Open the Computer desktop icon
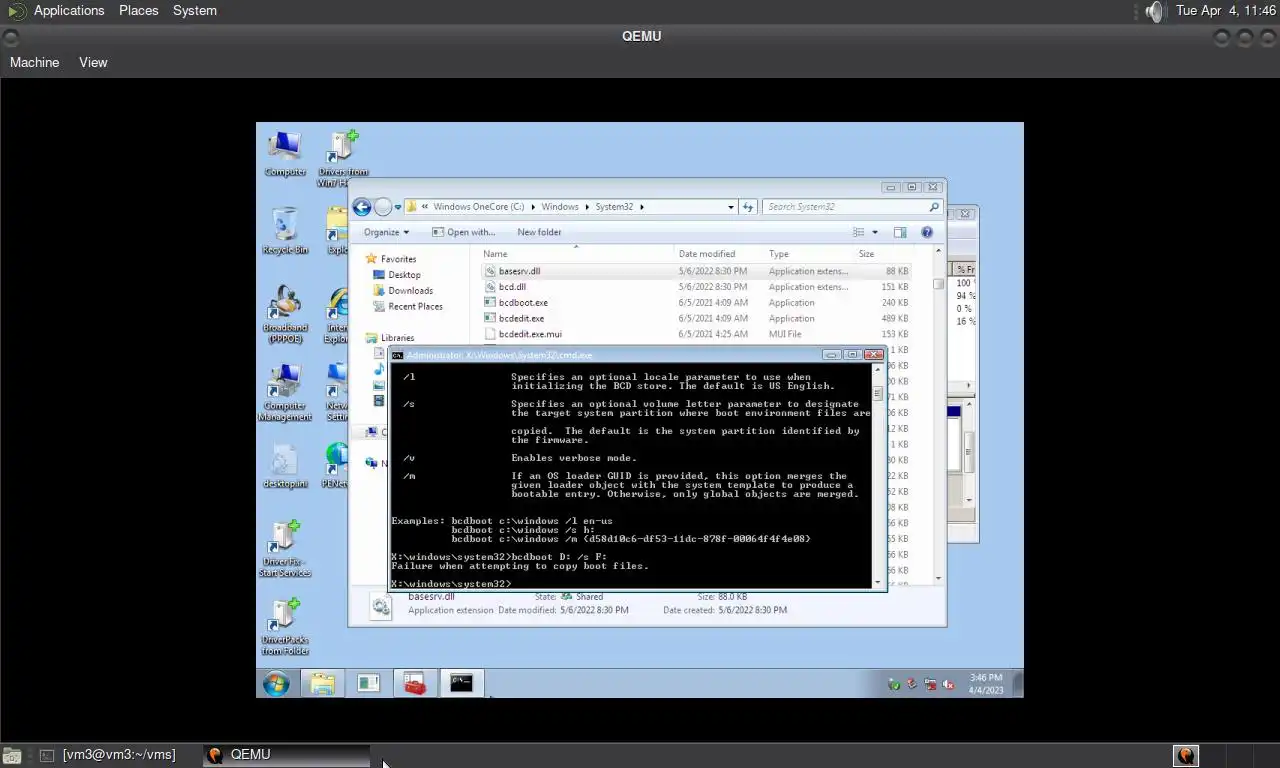The width and height of the screenshot is (1280, 768). (x=285, y=153)
